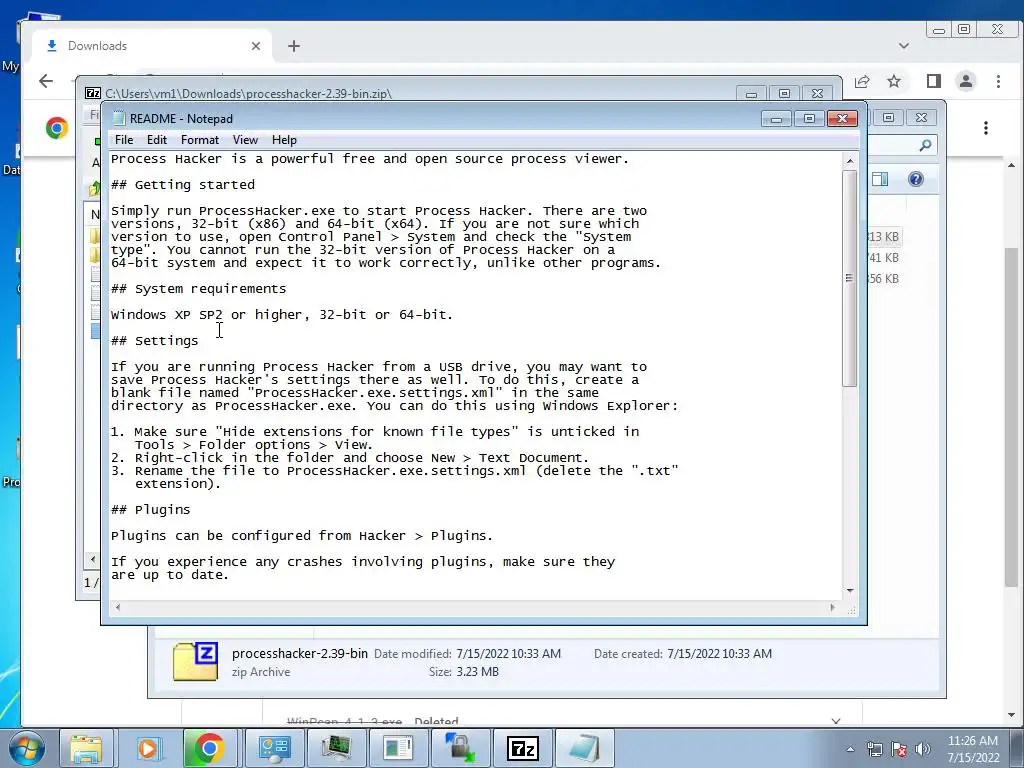The width and height of the screenshot is (1024, 768).
Task: Open the Help menu in Notepad
Action: 284,140
